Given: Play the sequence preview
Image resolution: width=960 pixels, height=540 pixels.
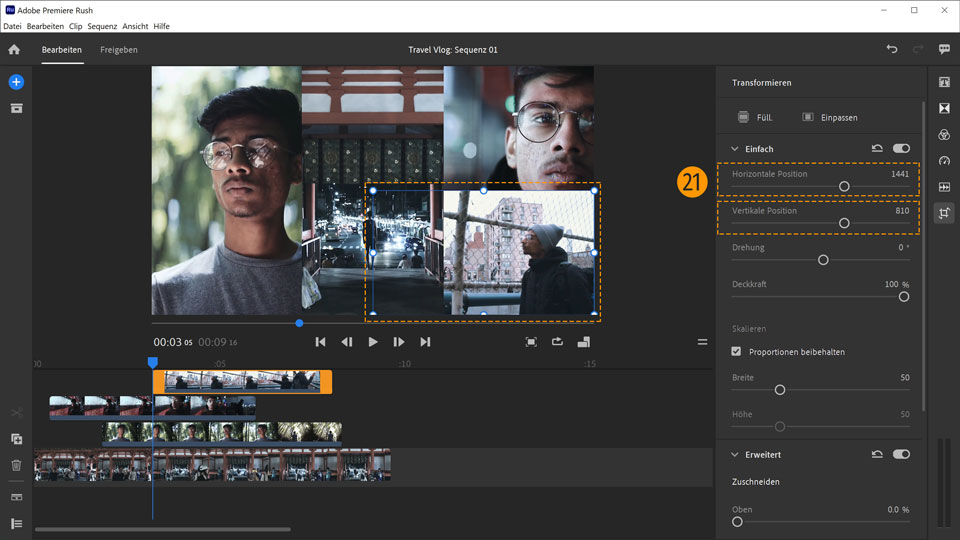Looking at the screenshot, I should click(x=373, y=342).
